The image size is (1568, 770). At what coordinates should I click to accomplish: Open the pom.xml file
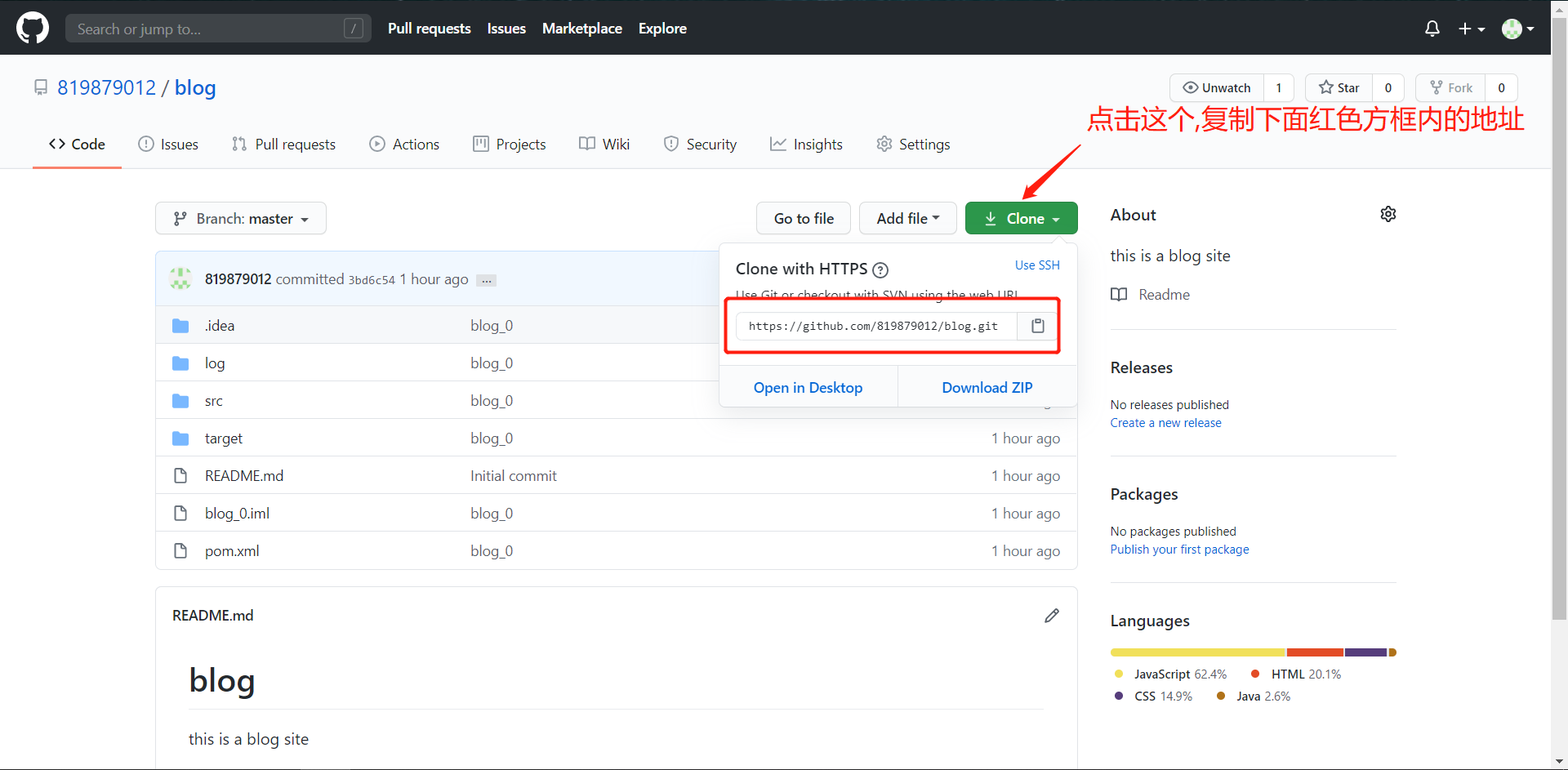(232, 550)
